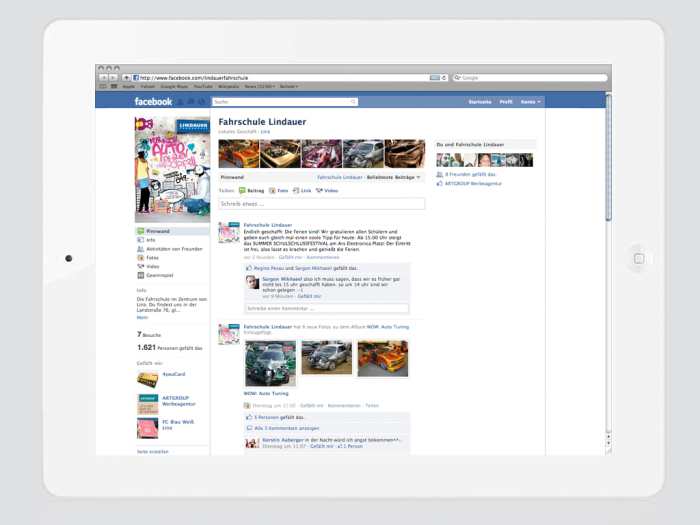Select Beitrag in the Teilen share row
This screenshot has width=700, height=525.
252,191
